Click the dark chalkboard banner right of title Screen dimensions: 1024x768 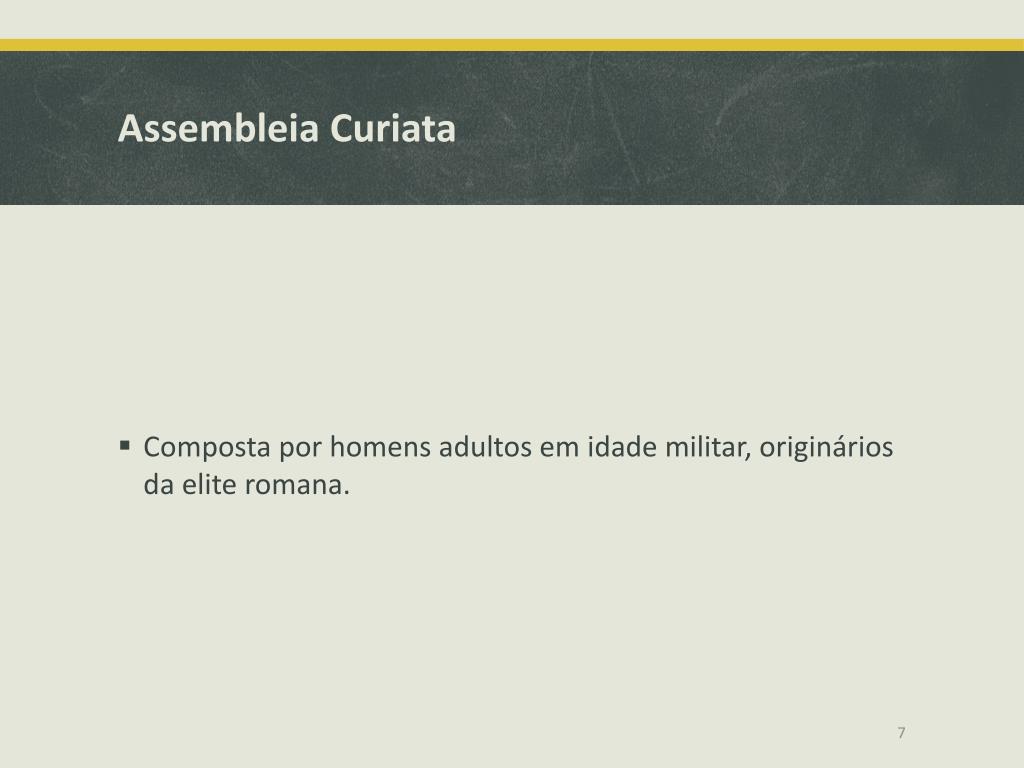[x=738, y=128]
